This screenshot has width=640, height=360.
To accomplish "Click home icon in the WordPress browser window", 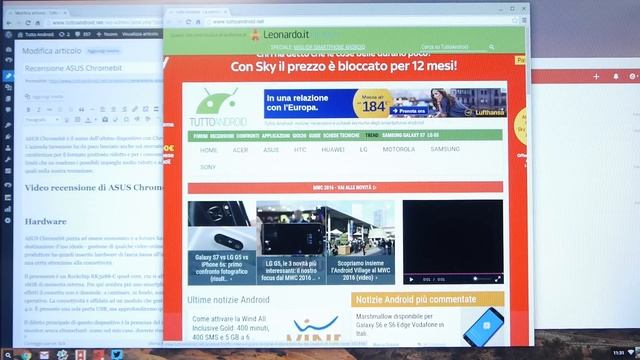I will tap(38, 23).
